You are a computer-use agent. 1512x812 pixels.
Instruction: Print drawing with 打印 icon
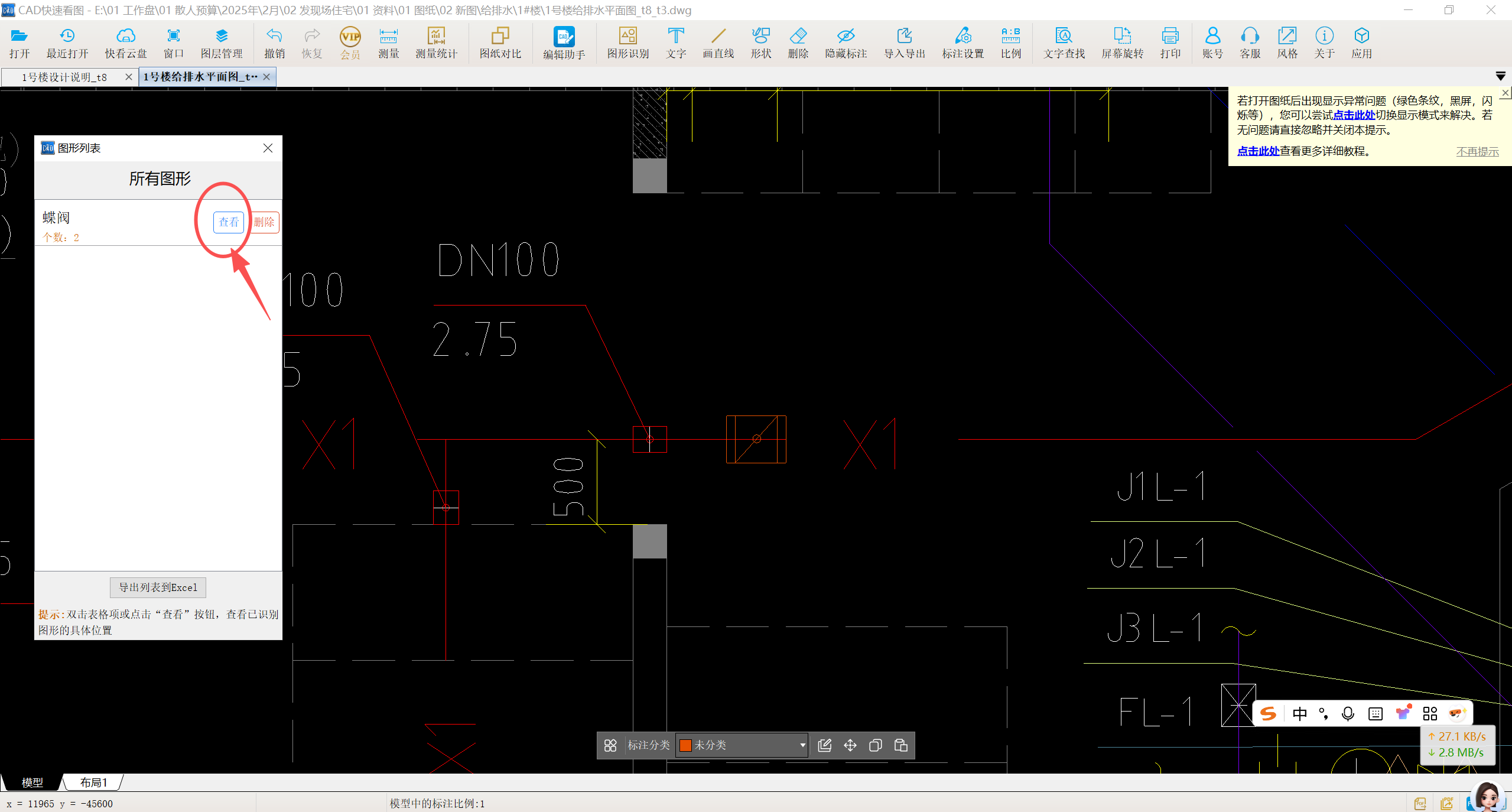pyautogui.click(x=1170, y=43)
